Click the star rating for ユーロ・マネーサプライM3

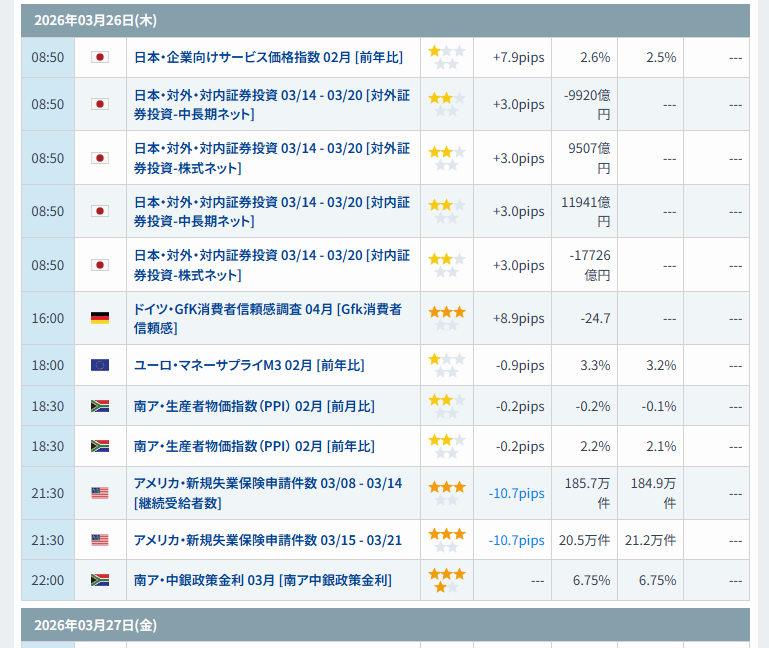click(446, 365)
